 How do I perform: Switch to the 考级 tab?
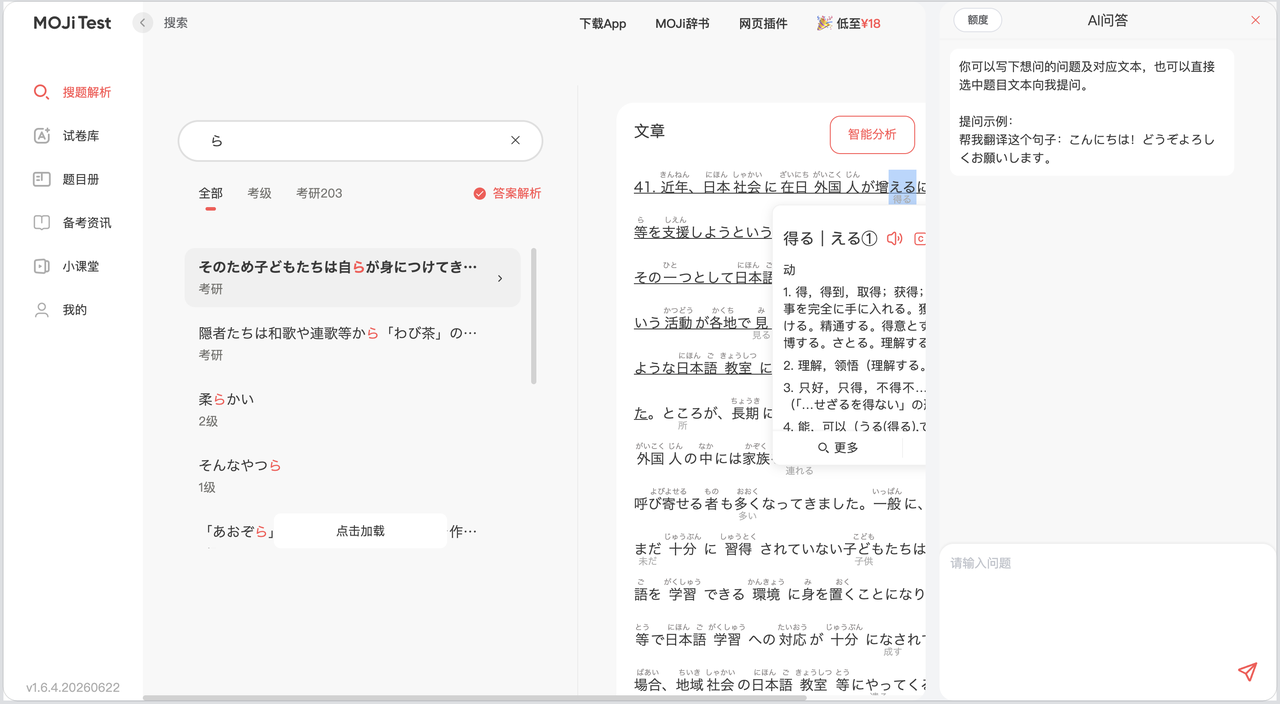pyautogui.click(x=259, y=193)
